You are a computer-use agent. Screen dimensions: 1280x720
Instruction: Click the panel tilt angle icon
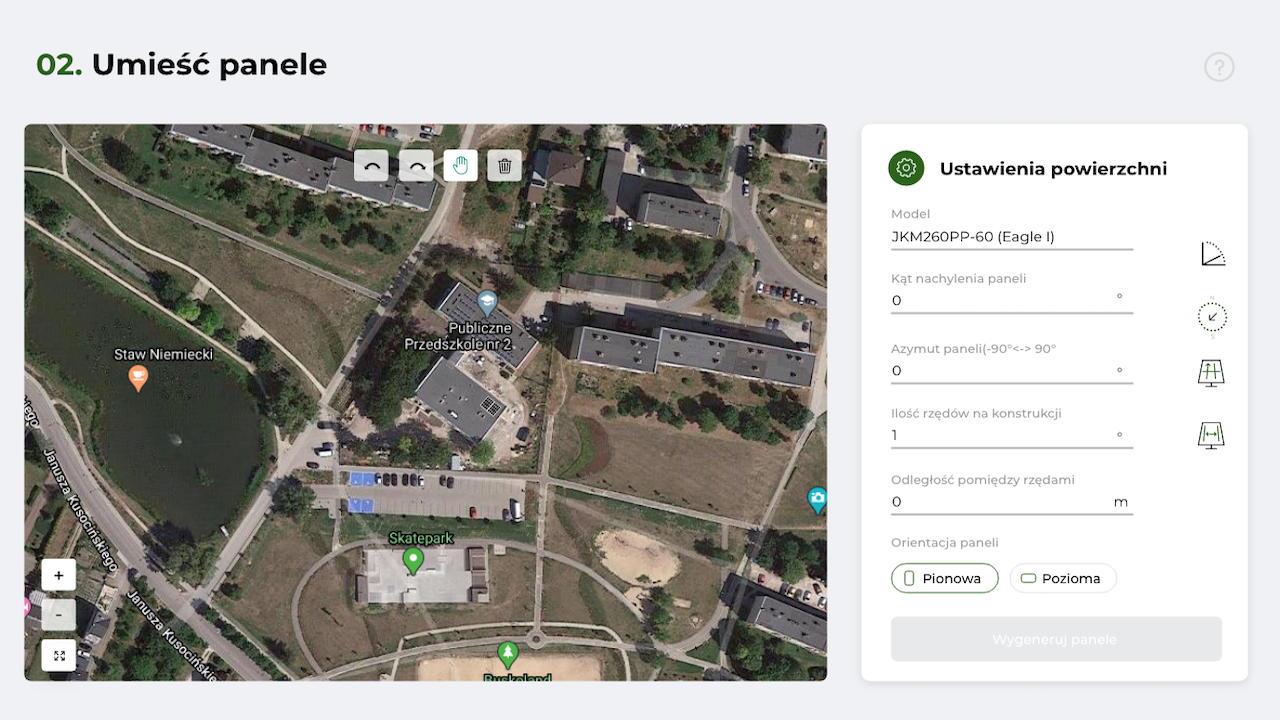coord(1212,254)
